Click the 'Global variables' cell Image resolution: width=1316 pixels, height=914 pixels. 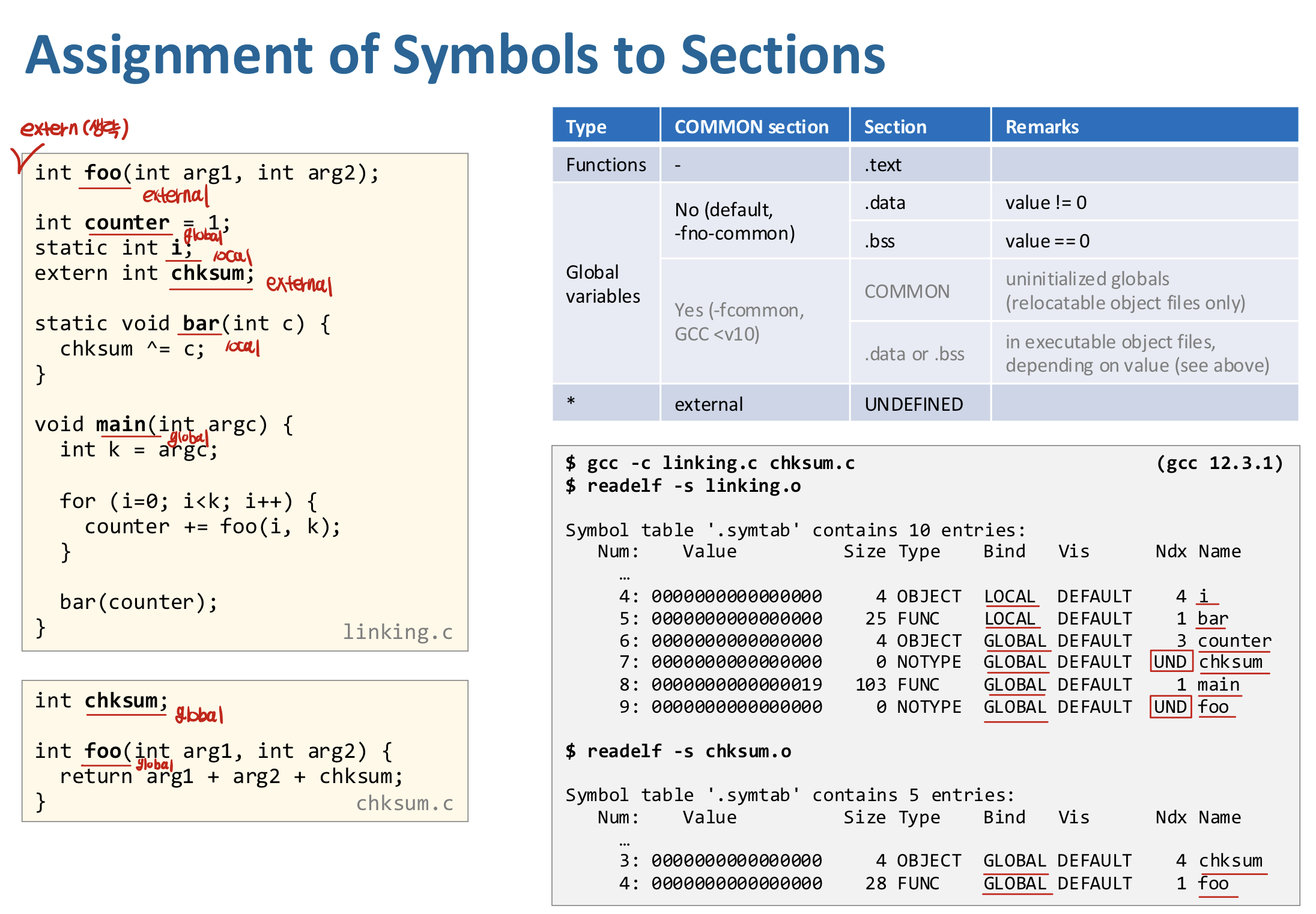(x=605, y=283)
